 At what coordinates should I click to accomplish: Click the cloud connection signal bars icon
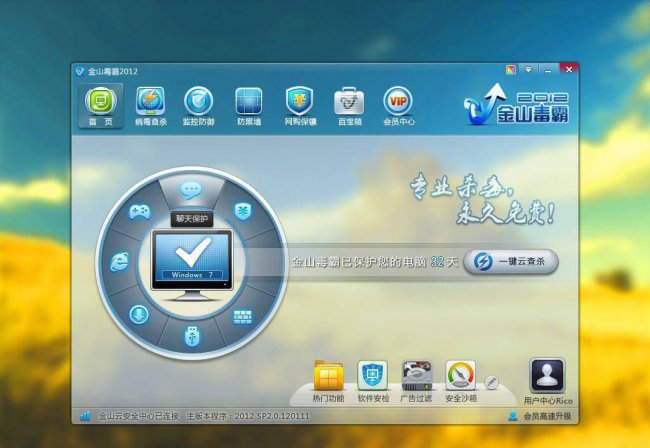click(x=85, y=415)
